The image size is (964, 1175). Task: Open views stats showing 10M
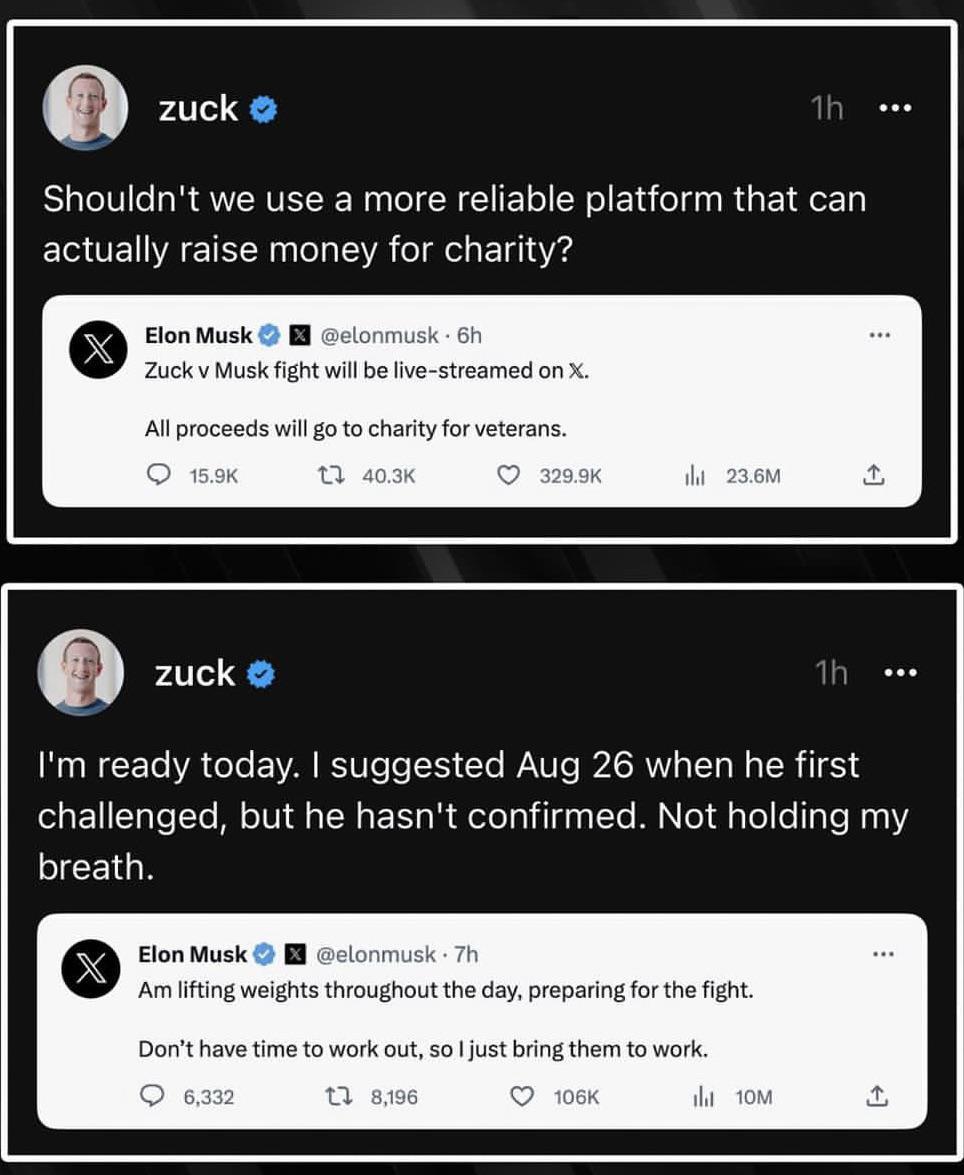(704, 1097)
